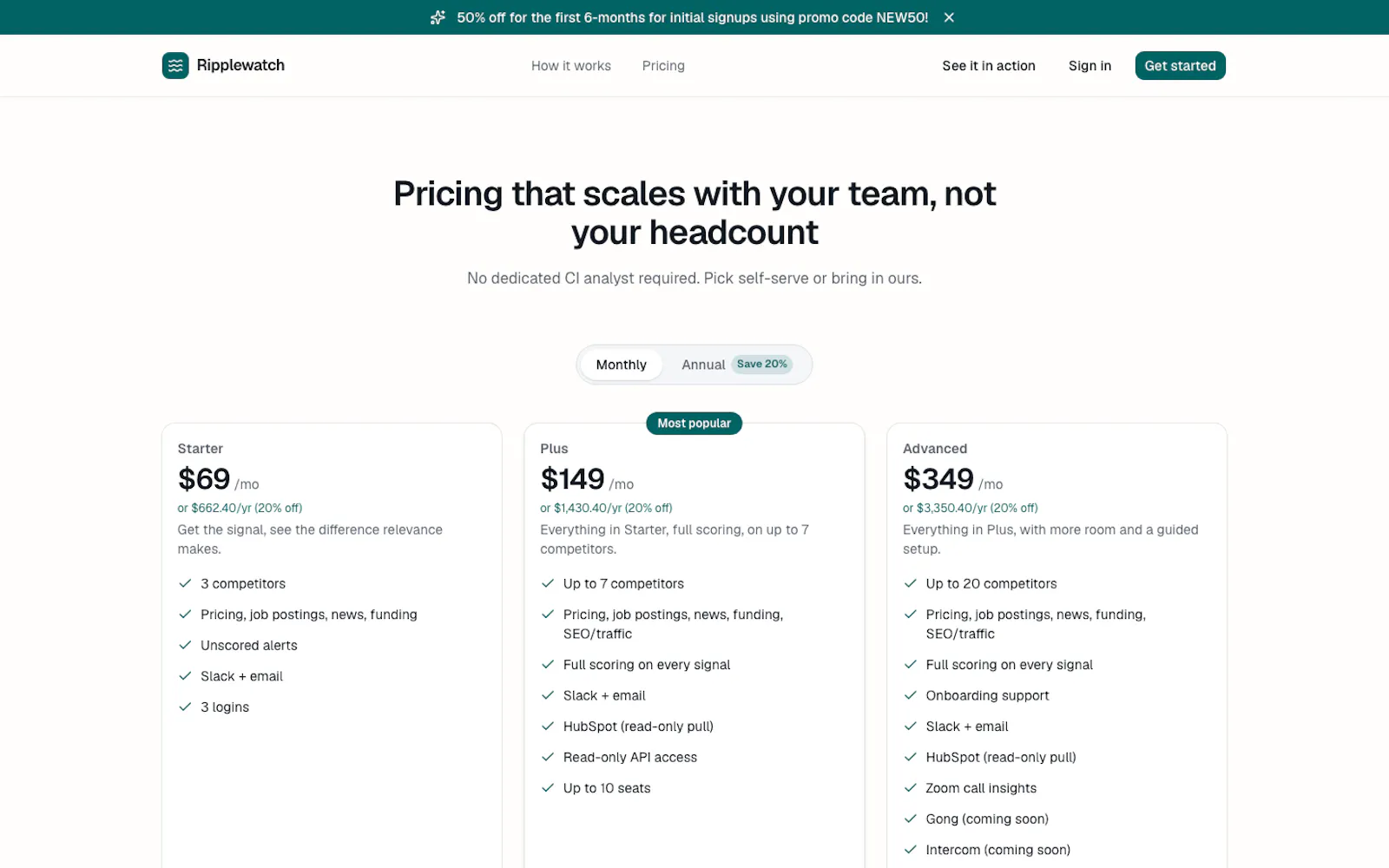Click checkmark next to Up to 10 seats
Screen dimensions: 1389x868
(x=548, y=788)
